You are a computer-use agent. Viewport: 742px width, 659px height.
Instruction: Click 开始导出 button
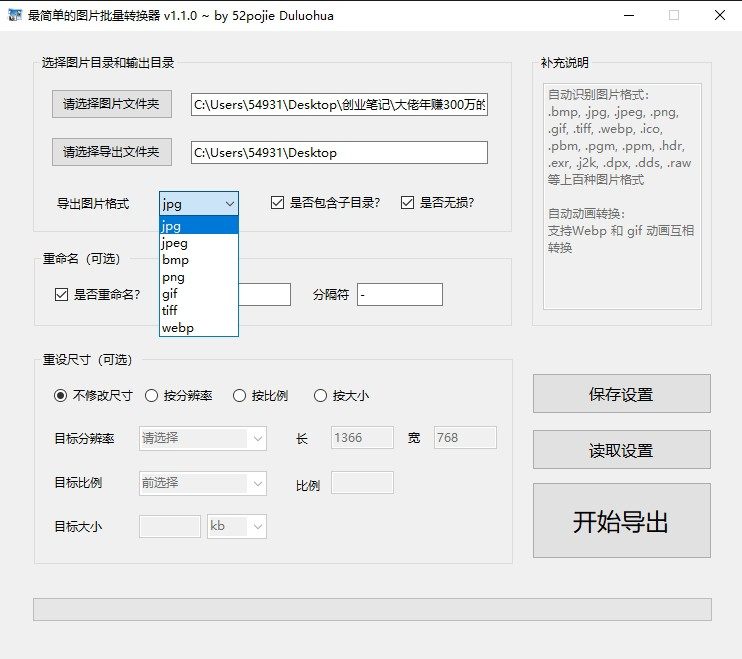click(622, 521)
